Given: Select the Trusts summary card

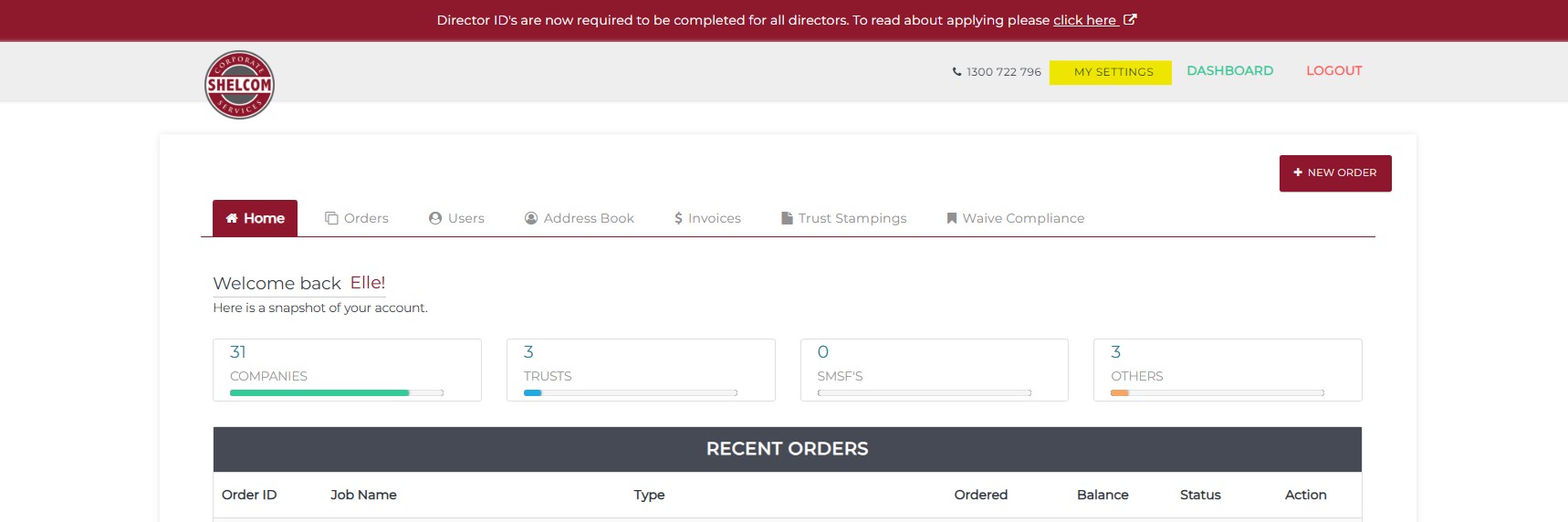Looking at the screenshot, I should tap(641, 370).
